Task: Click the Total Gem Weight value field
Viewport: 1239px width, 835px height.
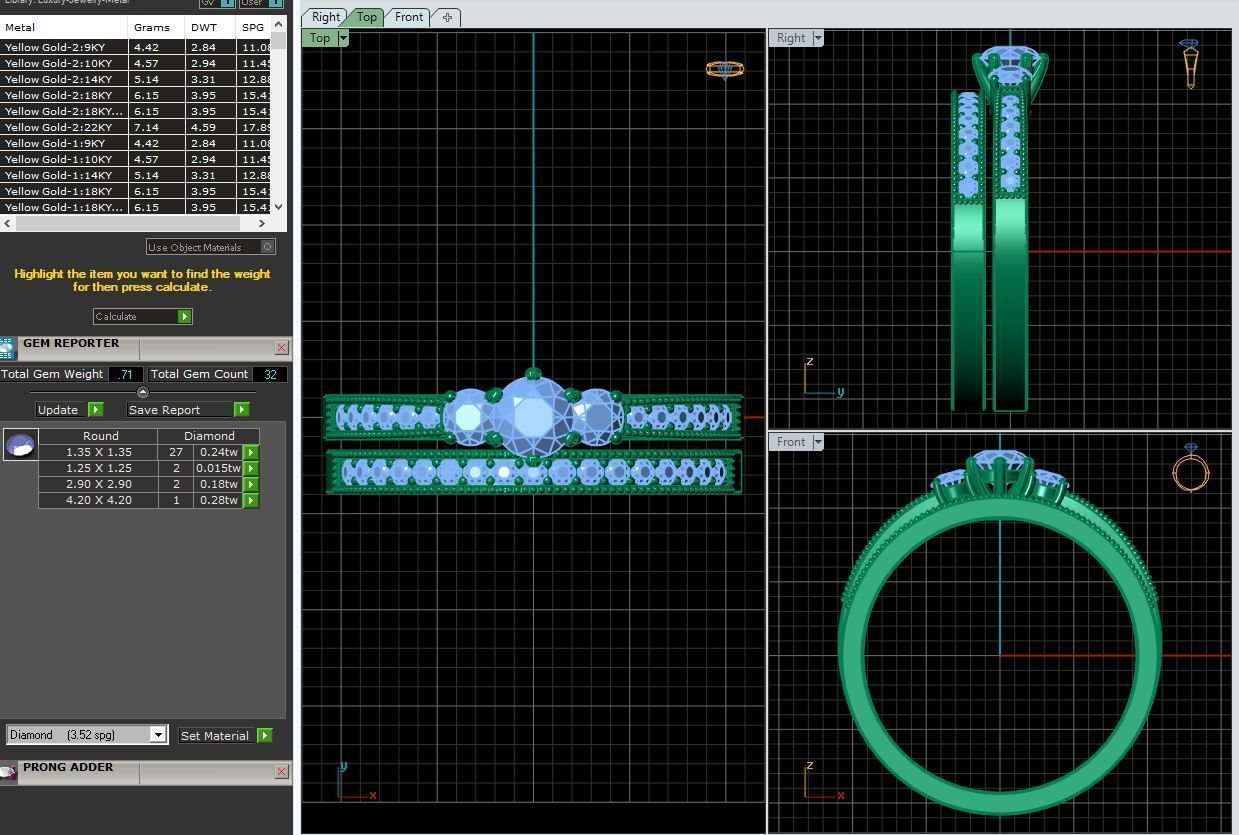Action: point(125,374)
